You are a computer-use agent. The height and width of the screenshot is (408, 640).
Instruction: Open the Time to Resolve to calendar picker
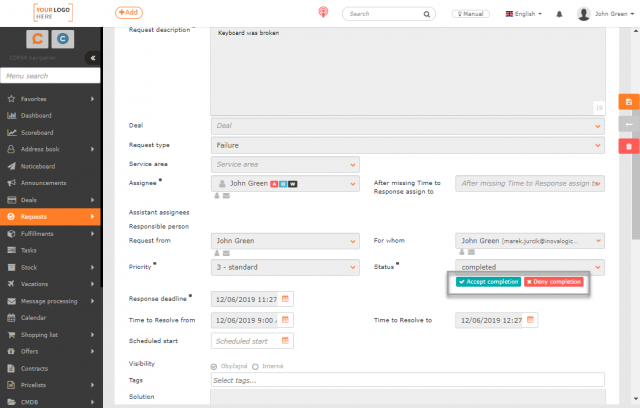pos(530,319)
